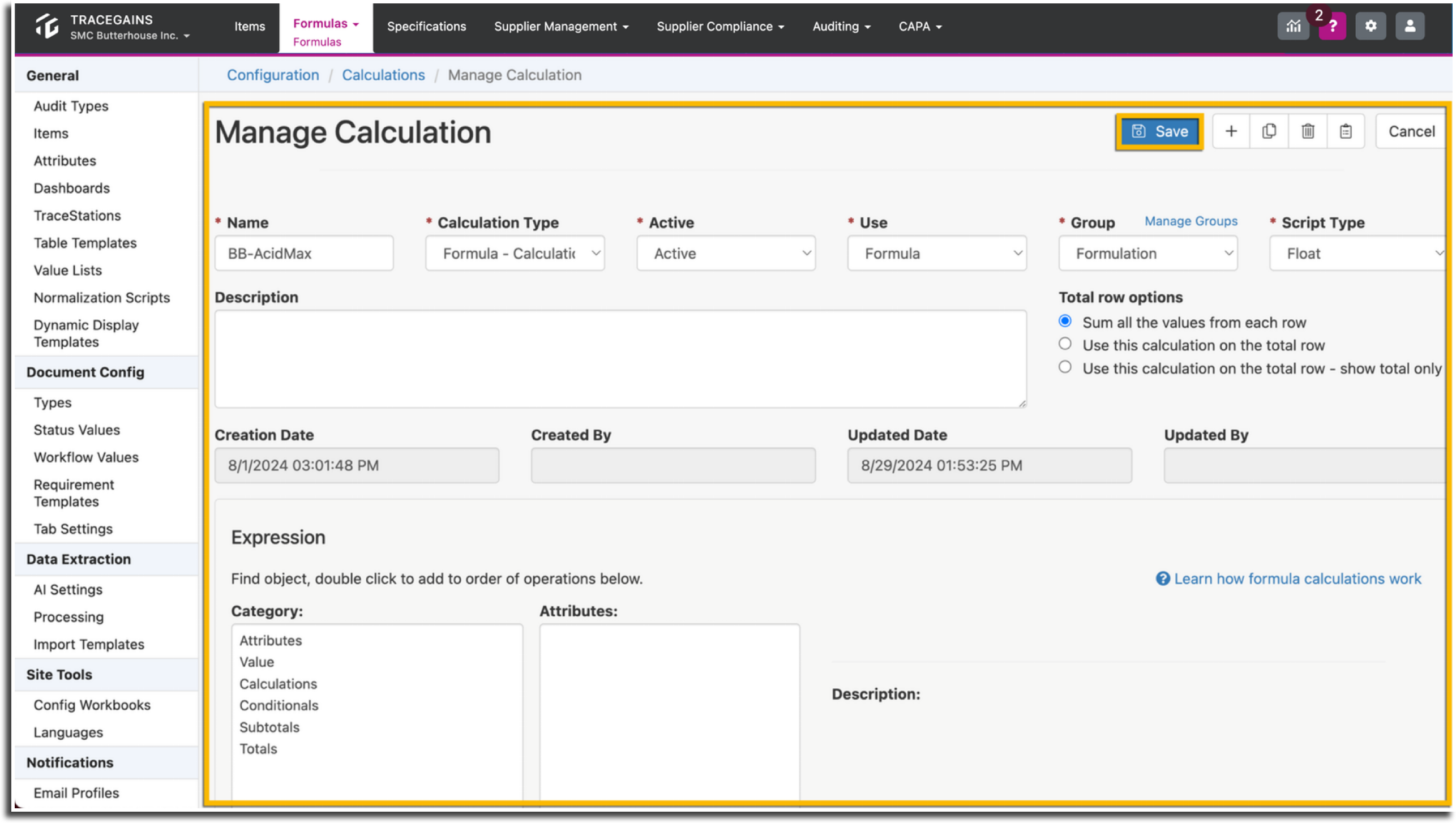The width and height of the screenshot is (1456, 823).
Task: Click the Attributes list box
Action: [x=669, y=712]
